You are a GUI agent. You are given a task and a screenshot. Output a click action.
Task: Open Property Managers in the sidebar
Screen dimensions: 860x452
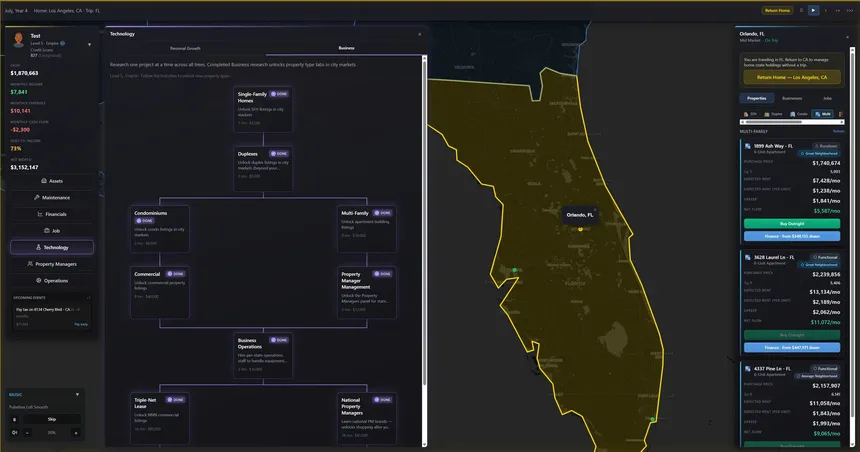point(52,264)
